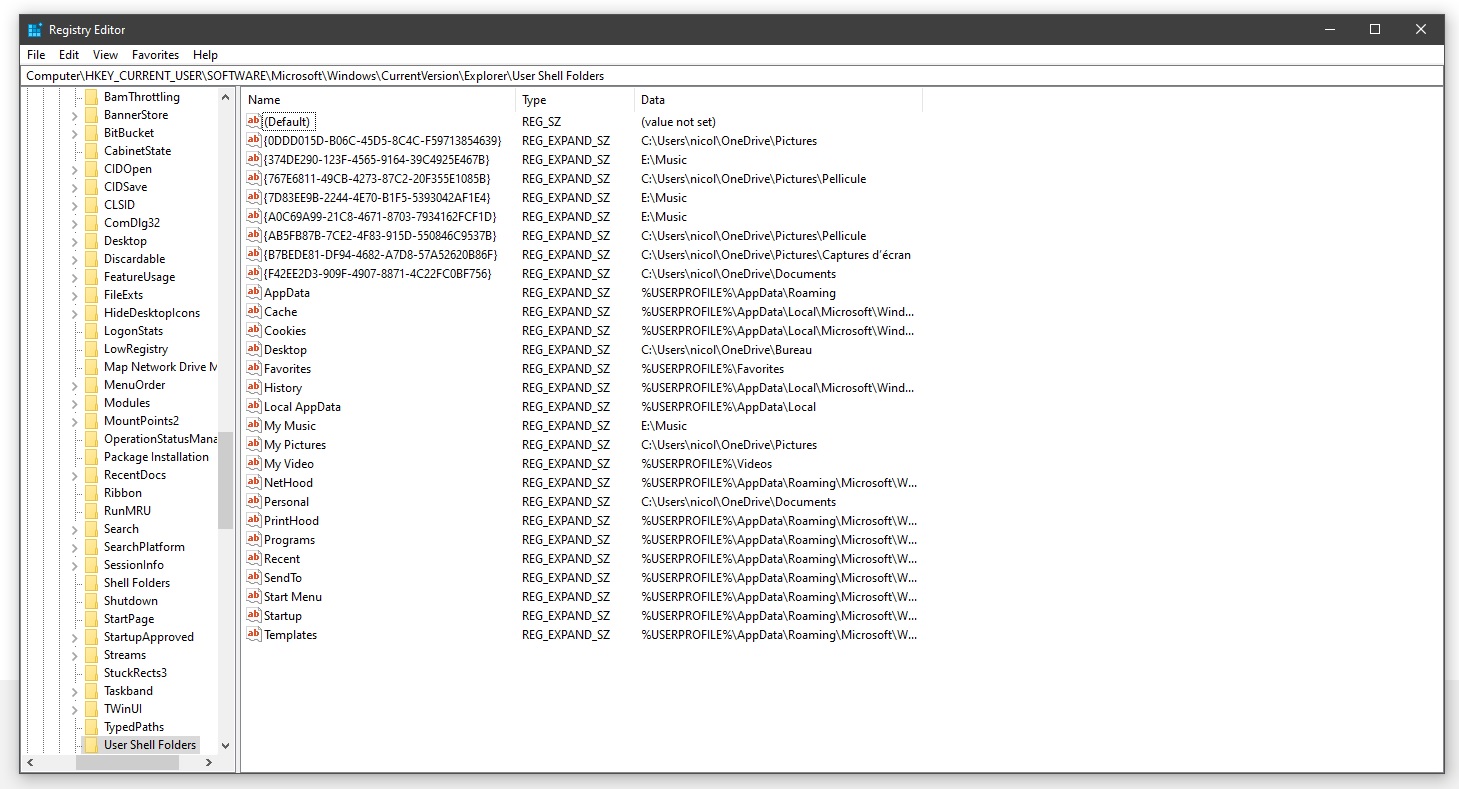The width and height of the screenshot is (1459, 789).
Task: Click data cell ending 'Captures d'écran'
Action: point(776,255)
